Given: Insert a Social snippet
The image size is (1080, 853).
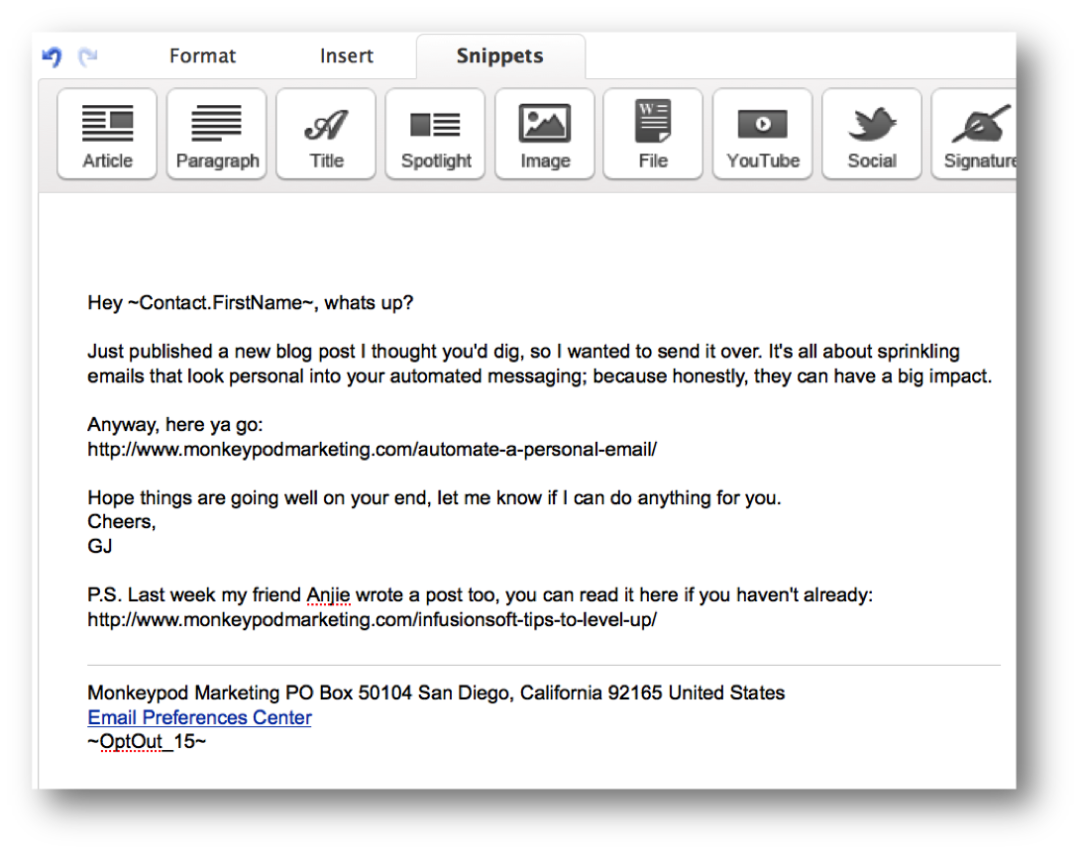Looking at the screenshot, I should (871, 133).
